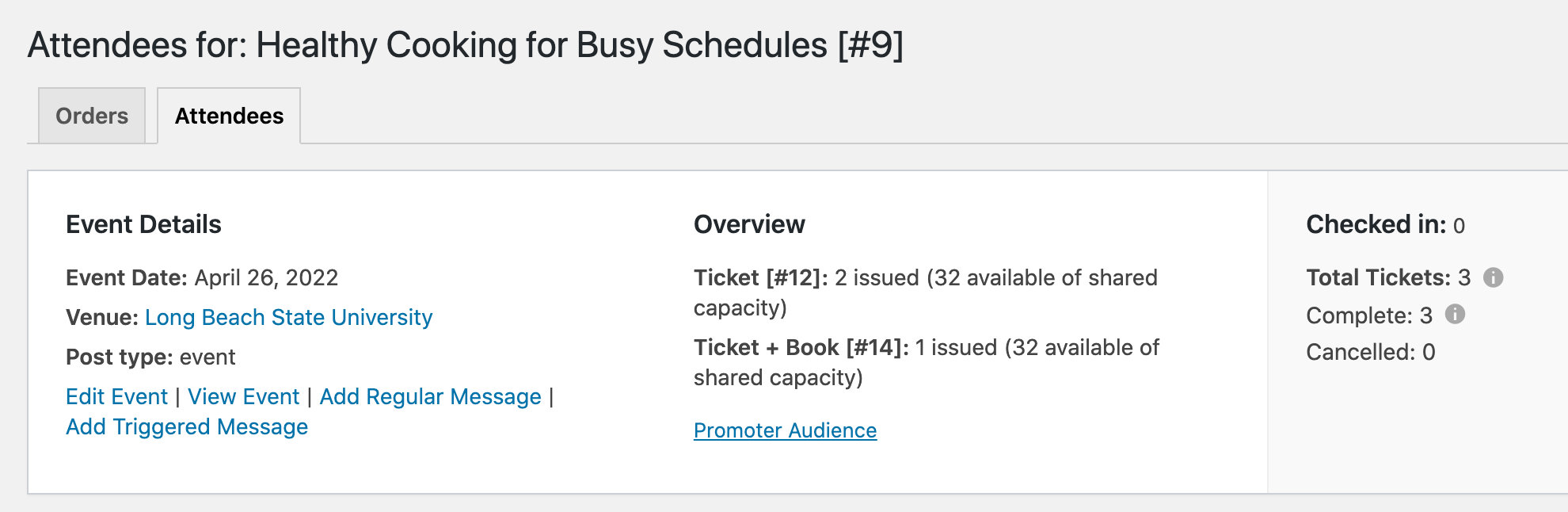Image resolution: width=1568 pixels, height=512 pixels.
Task: Click the Attendees page title heading
Action: point(465,45)
